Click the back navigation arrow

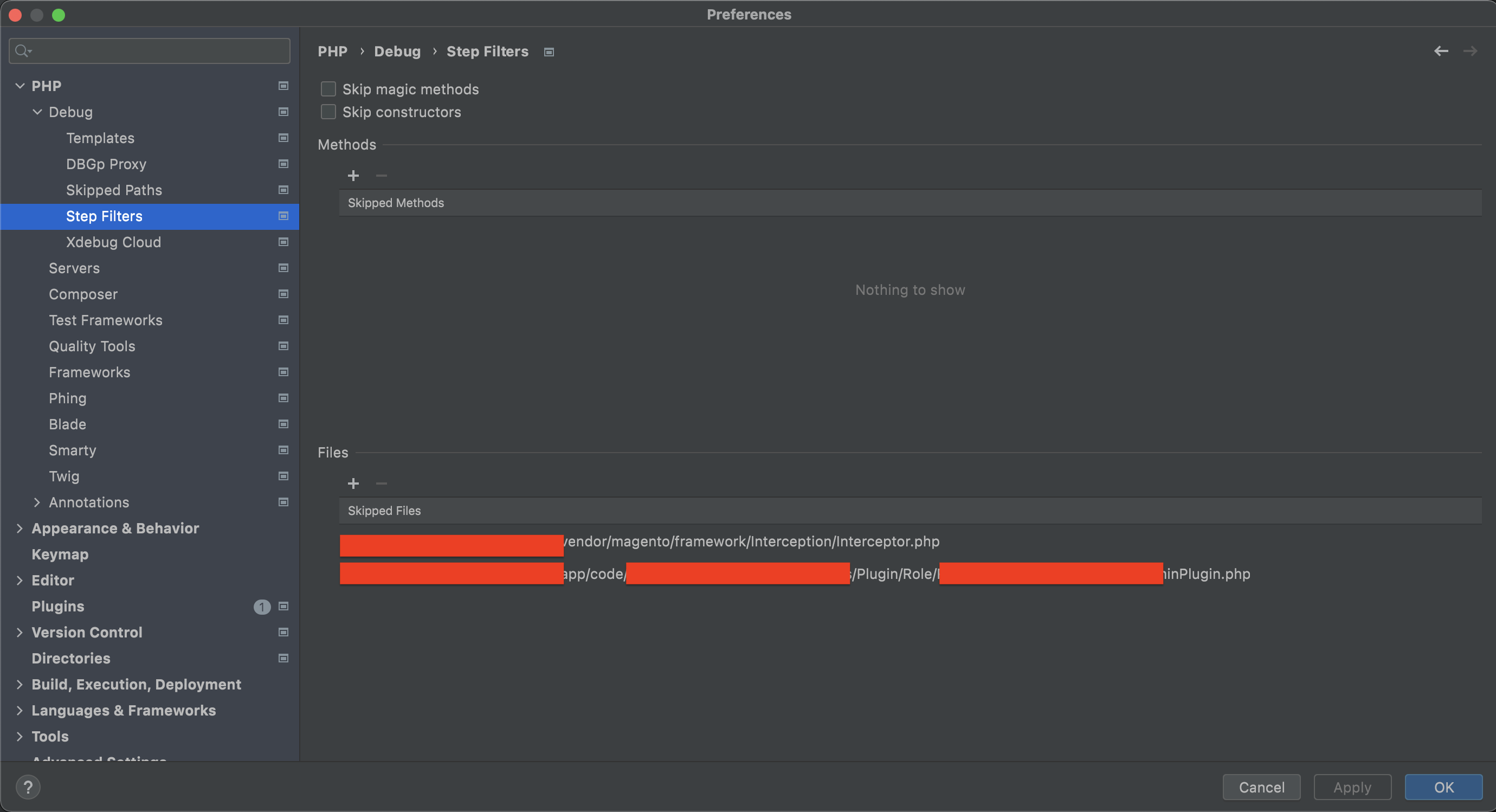pos(1441,51)
